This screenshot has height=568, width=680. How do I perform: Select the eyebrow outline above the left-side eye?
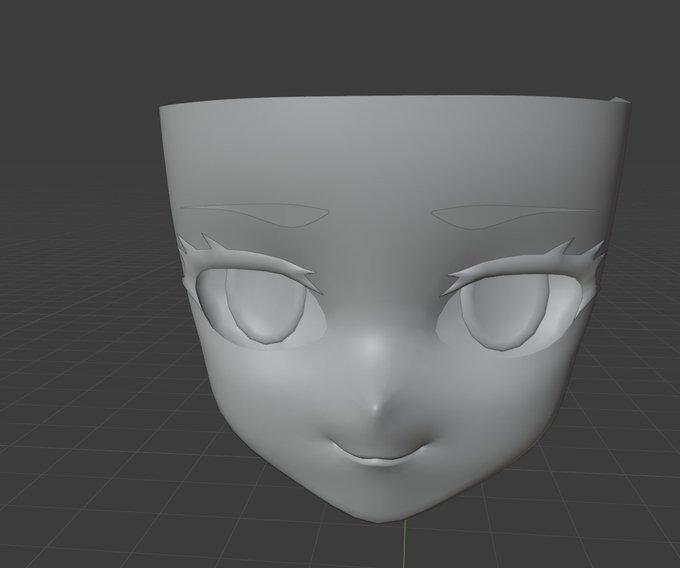click(255, 215)
